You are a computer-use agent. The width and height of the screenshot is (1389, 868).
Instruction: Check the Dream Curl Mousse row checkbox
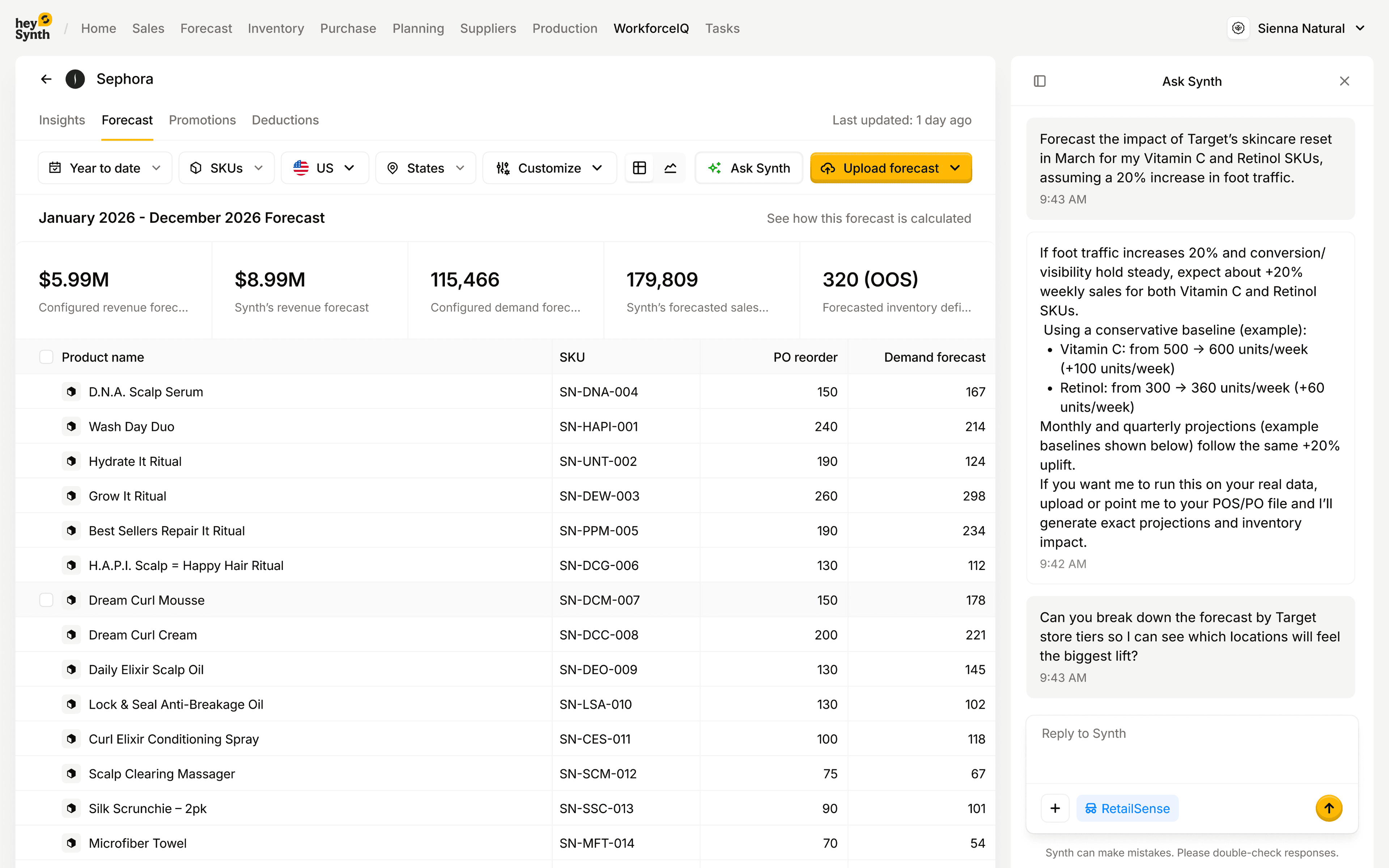tap(47, 600)
